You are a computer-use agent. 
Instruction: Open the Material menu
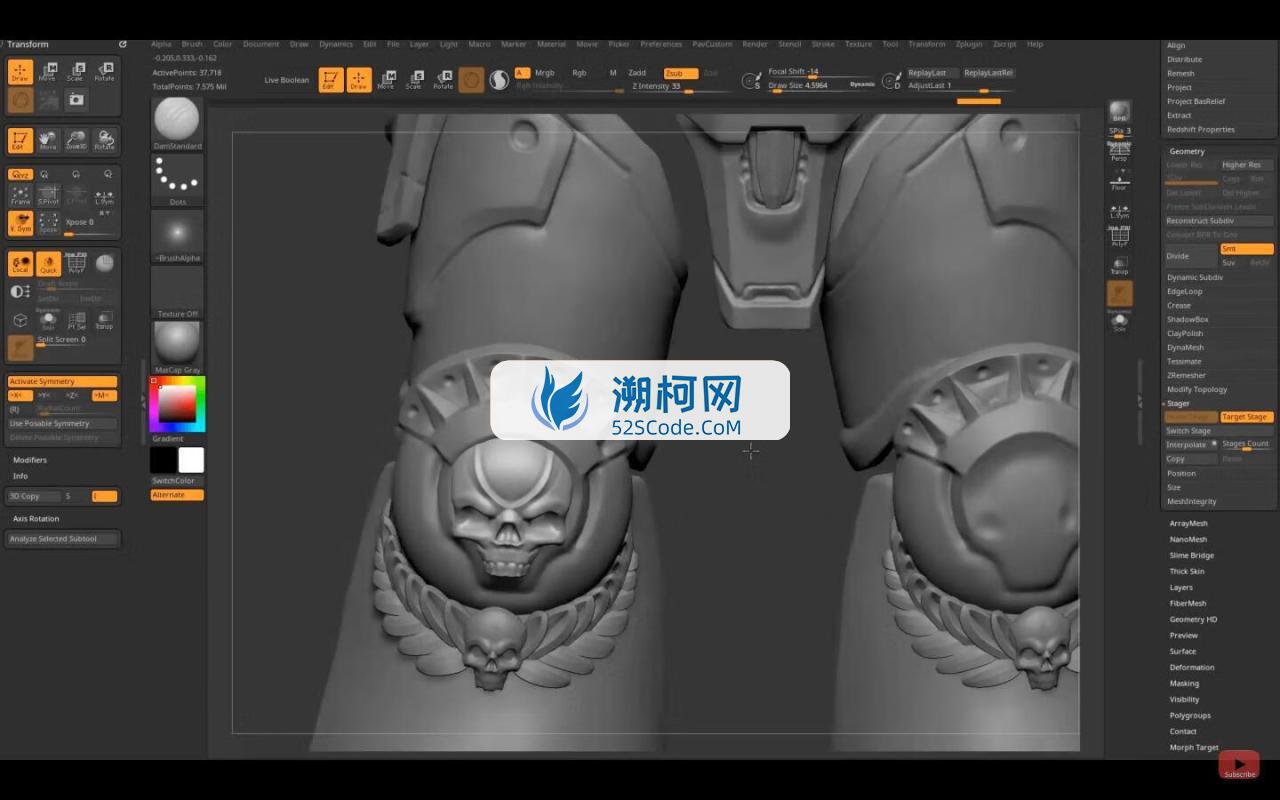pyautogui.click(x=551, y=44)
